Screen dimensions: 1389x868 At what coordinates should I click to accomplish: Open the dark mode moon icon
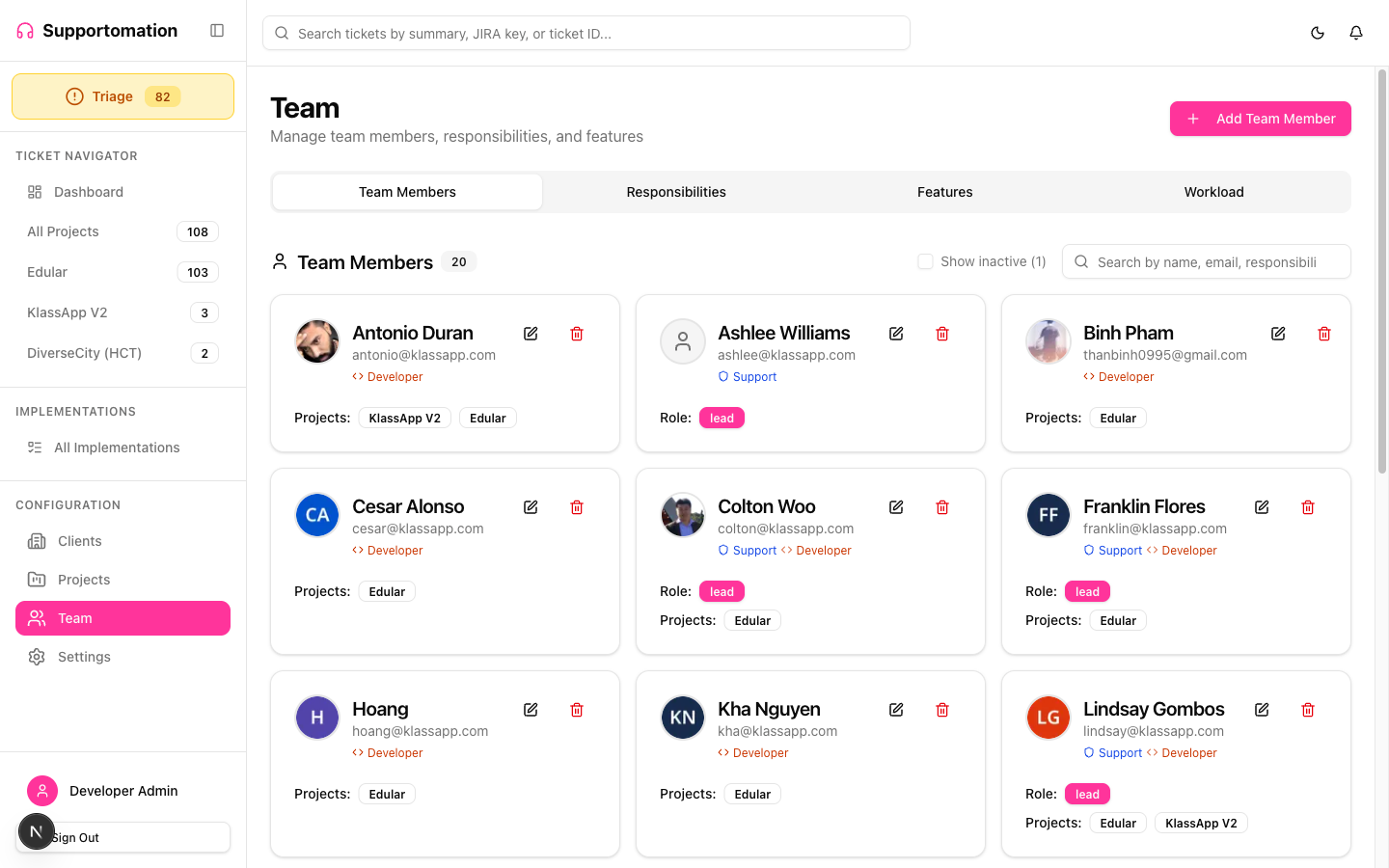1318,32
